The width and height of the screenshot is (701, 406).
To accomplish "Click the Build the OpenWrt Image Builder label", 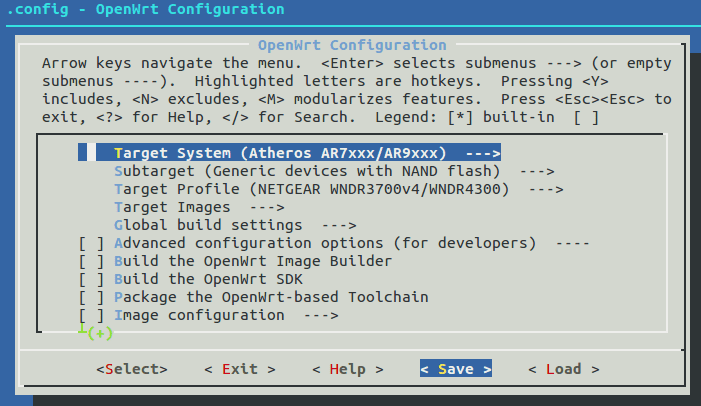I will click(253, 261).
